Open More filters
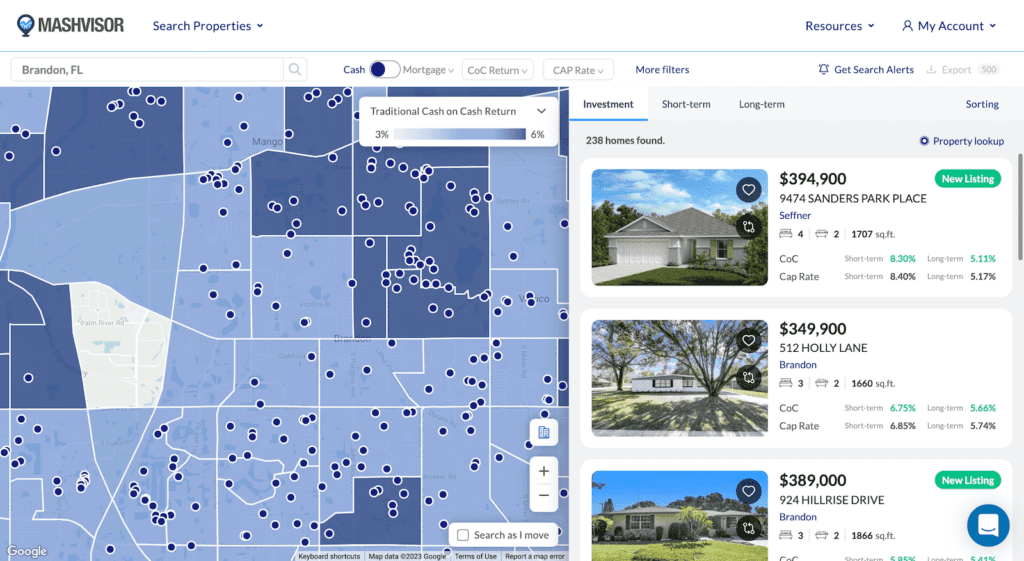 click(x=662, y=69)
